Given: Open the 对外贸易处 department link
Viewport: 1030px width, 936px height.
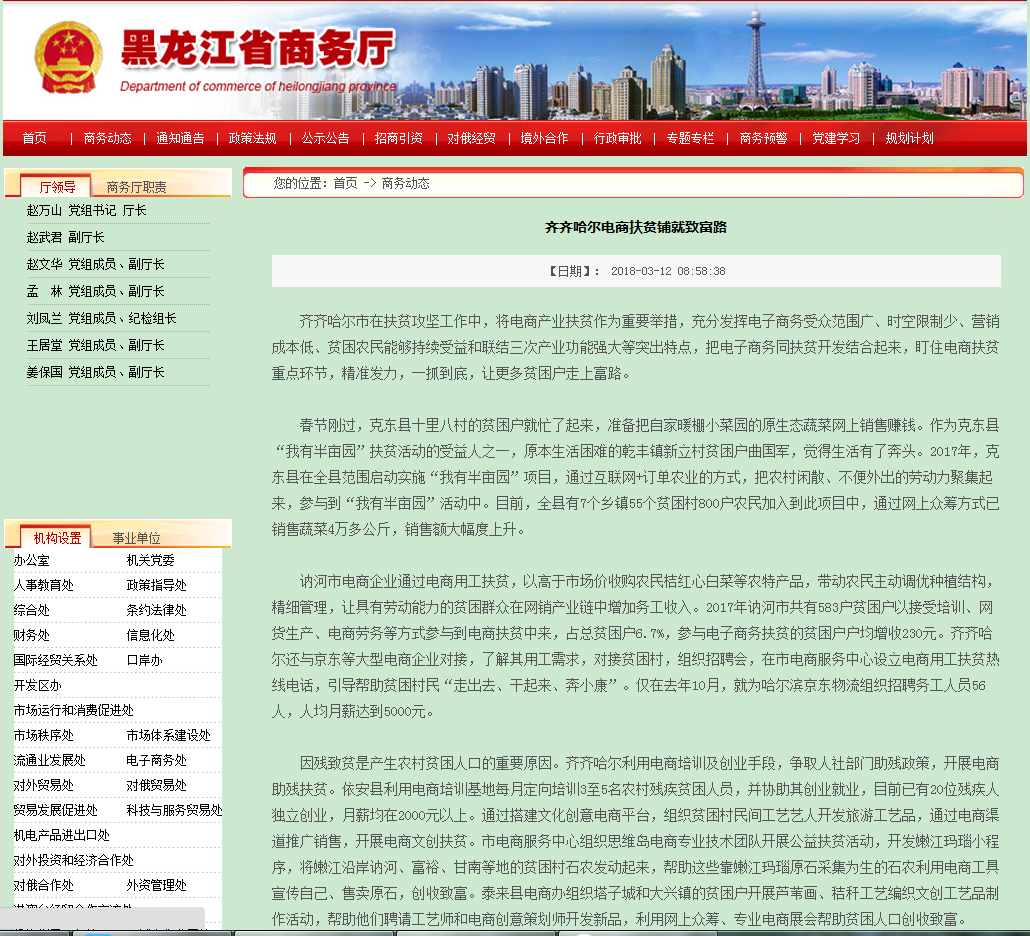Looking at the screenshot, I should click(x=43, y=785).
